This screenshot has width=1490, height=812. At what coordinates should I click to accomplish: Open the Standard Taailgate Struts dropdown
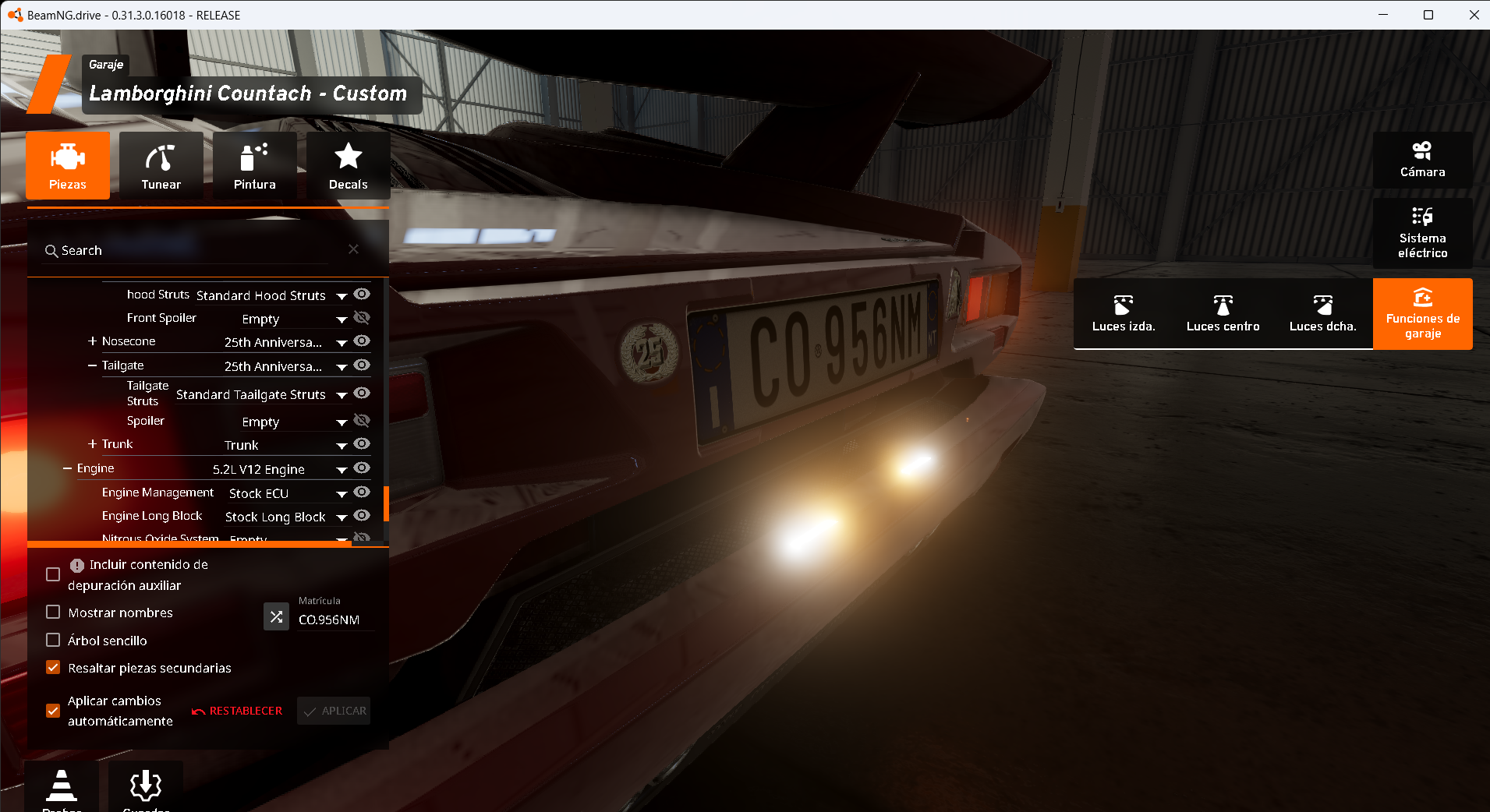click(x=261, y=395)
